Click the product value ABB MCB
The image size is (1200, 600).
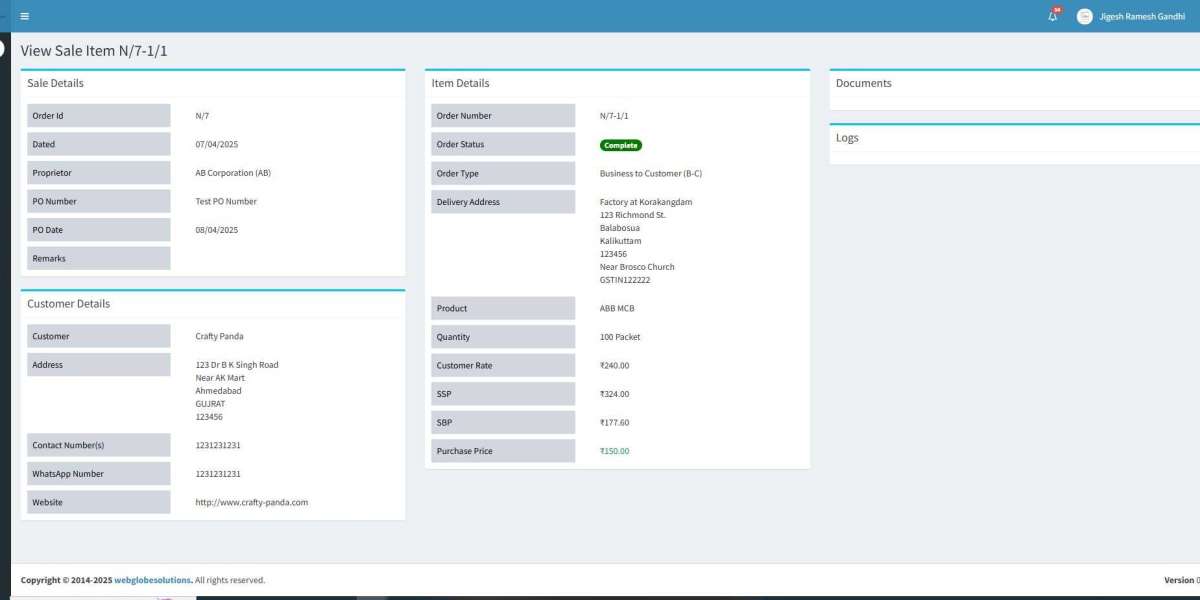(x=617, y=308)
